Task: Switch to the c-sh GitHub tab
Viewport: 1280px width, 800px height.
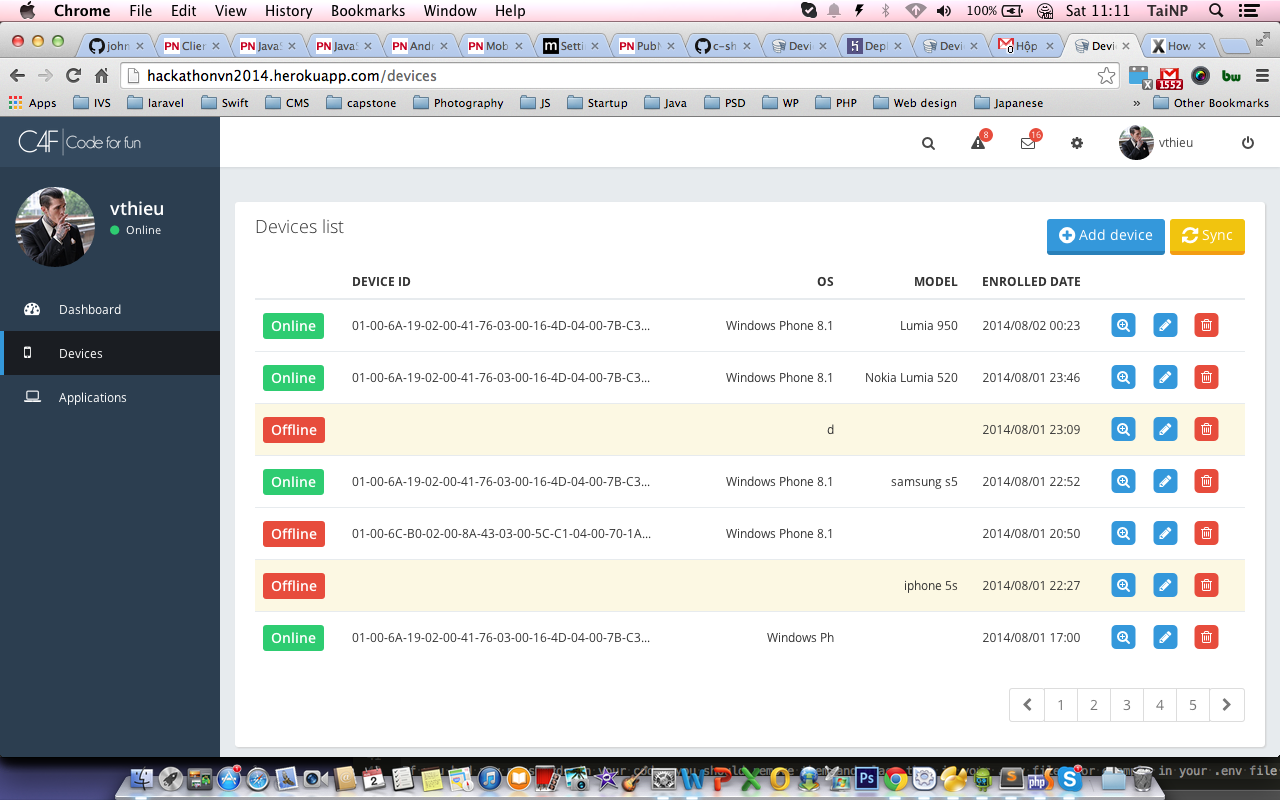Action: [725, 46]
